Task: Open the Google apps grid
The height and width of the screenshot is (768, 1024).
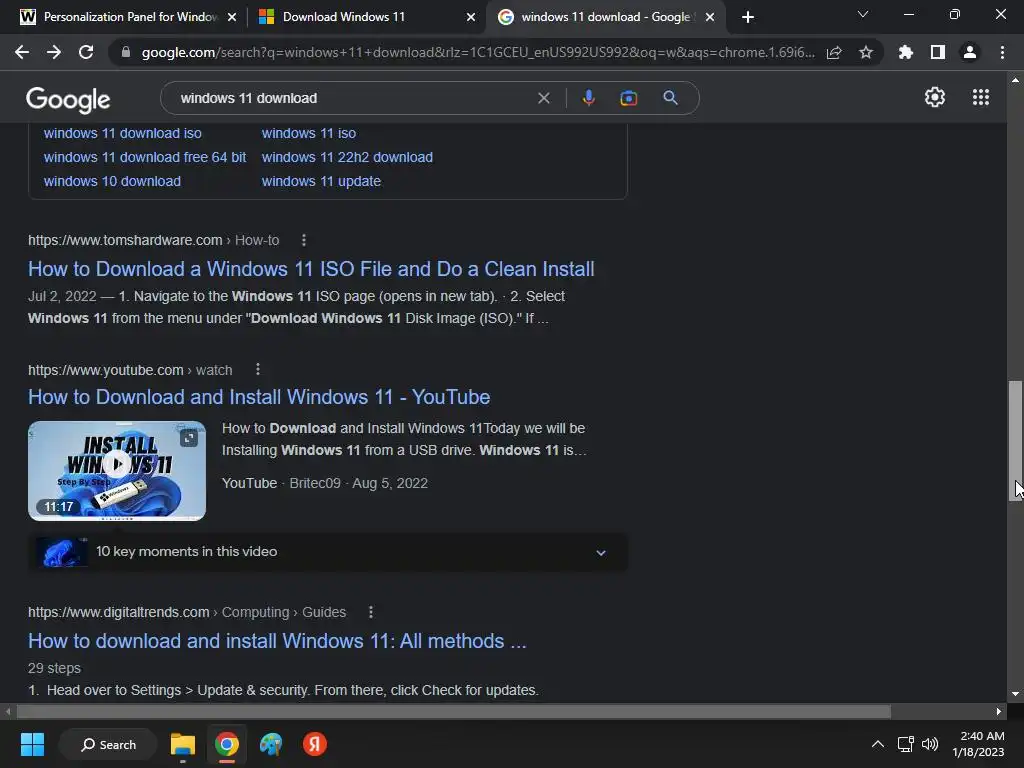Action: click(980, 97)
